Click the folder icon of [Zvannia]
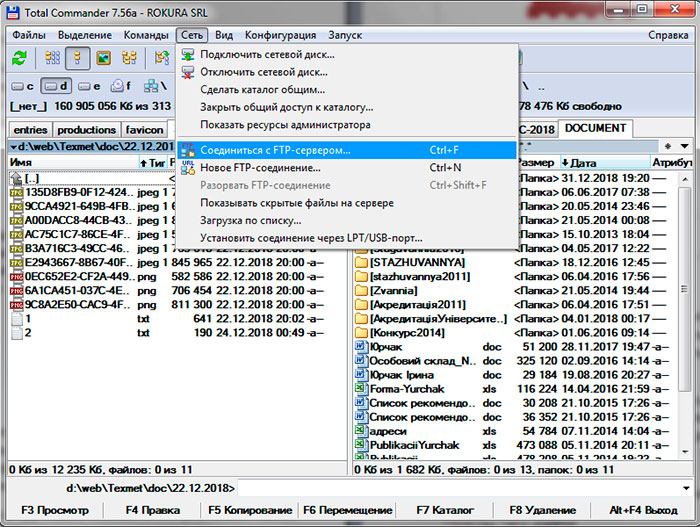700x527 pixels. tap(361, 291)
